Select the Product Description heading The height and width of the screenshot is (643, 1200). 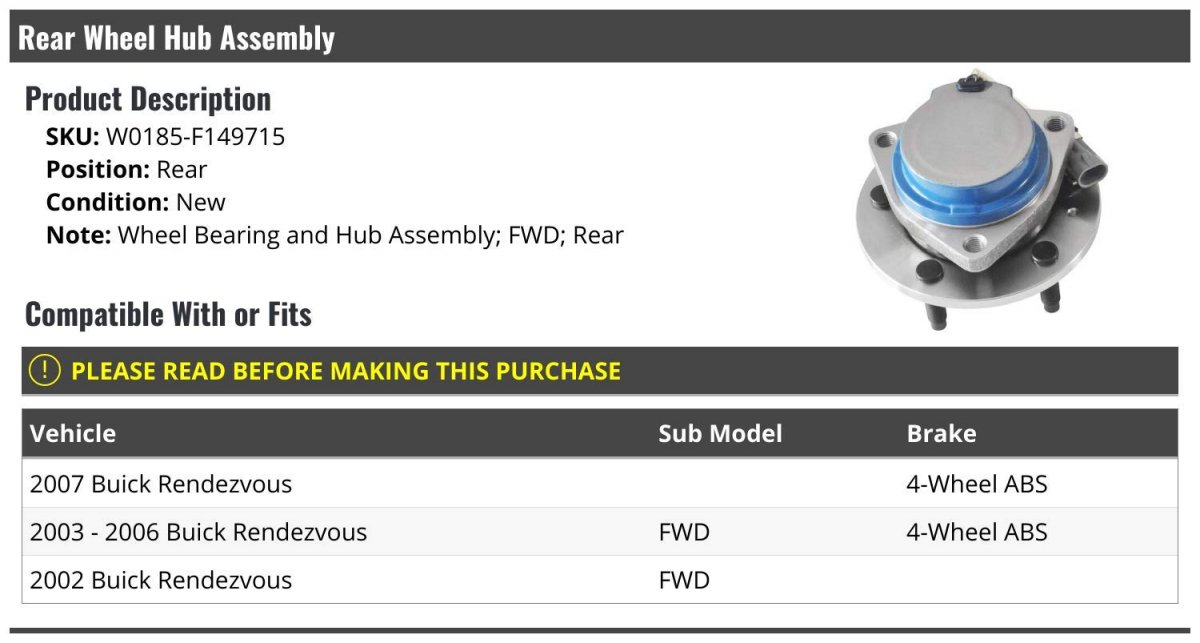click(148, 99)
